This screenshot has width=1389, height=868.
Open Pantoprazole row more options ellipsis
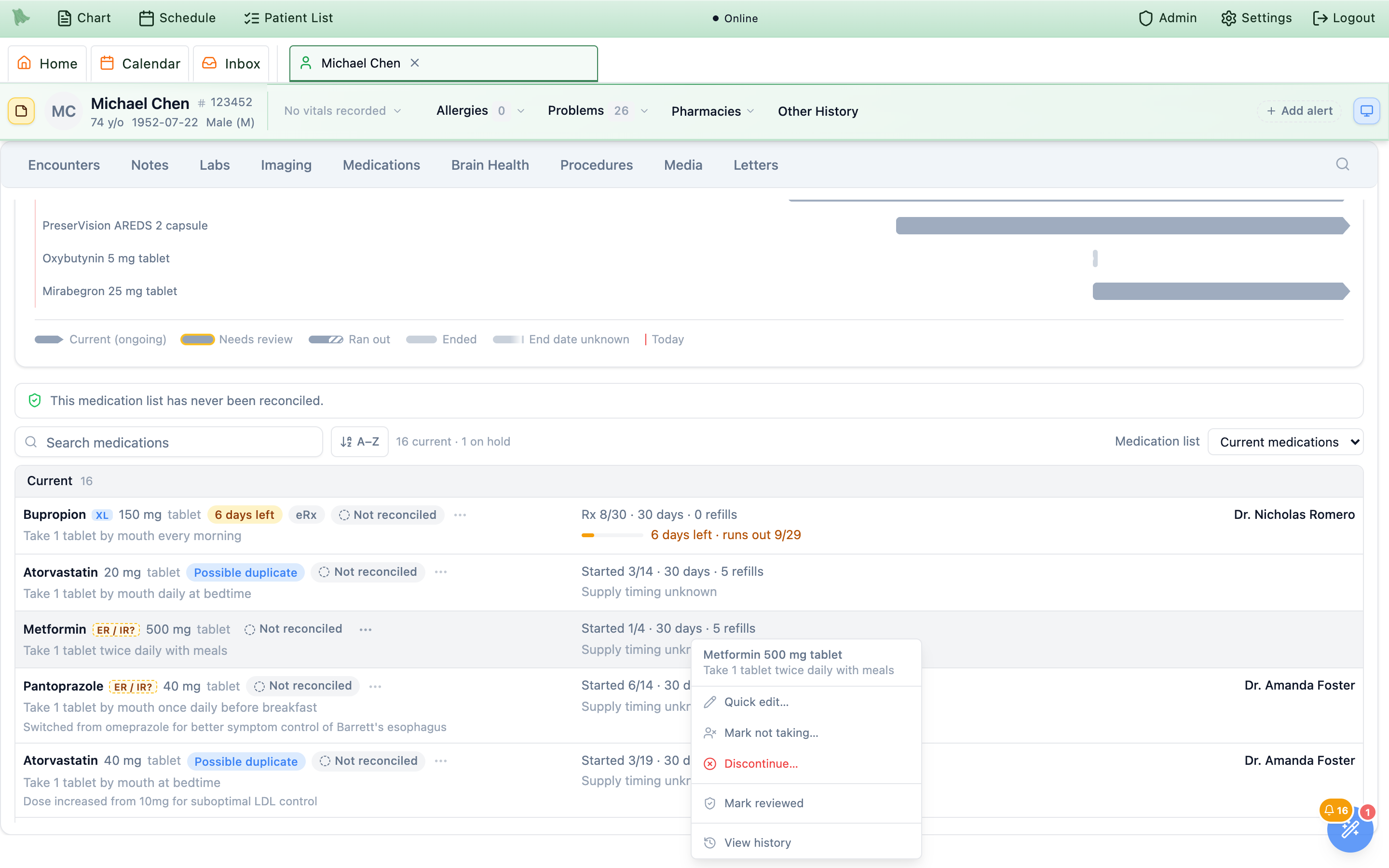pos(375,686)
